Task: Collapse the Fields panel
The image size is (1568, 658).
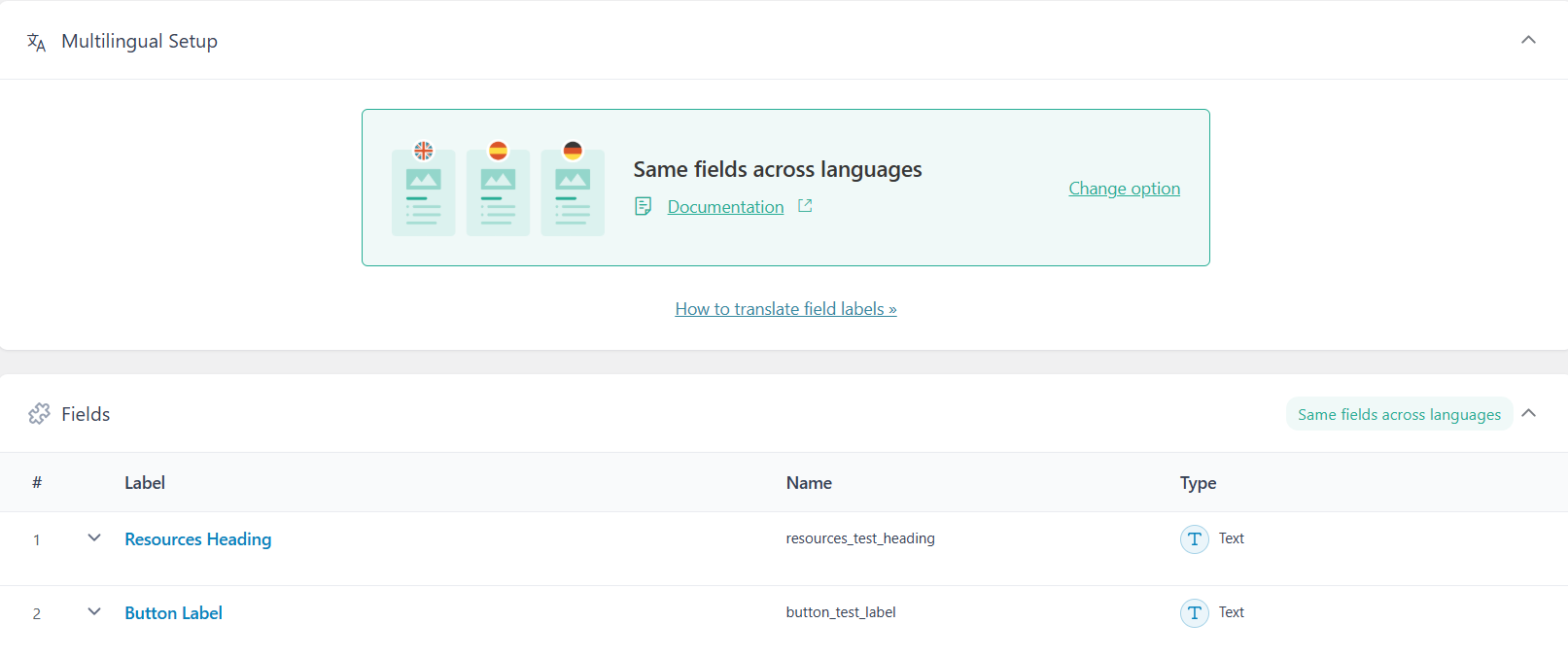Action: [x=1528, y=413]
